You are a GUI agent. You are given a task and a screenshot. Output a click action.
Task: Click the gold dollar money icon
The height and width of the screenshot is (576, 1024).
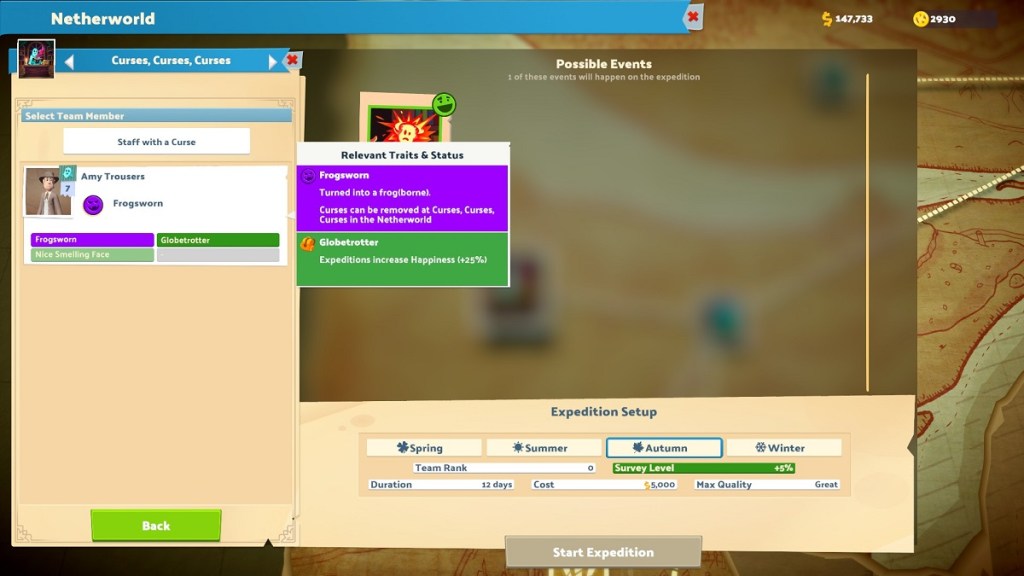(x=827, y=19)
